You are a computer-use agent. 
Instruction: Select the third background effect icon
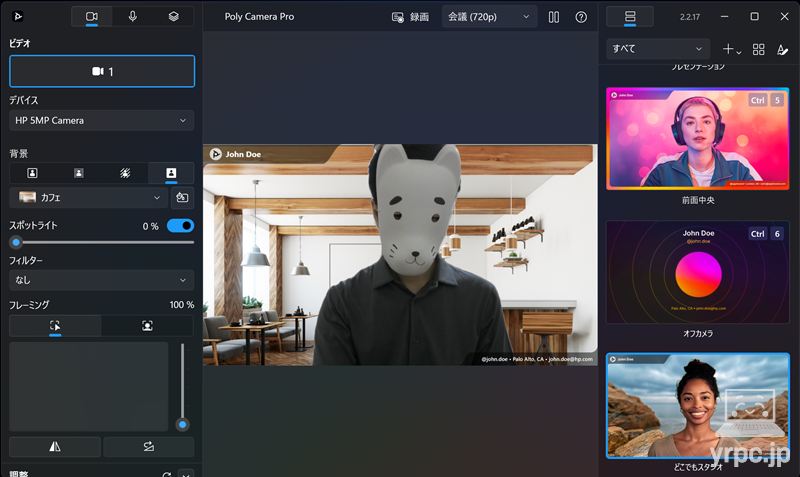pos(125,173)
